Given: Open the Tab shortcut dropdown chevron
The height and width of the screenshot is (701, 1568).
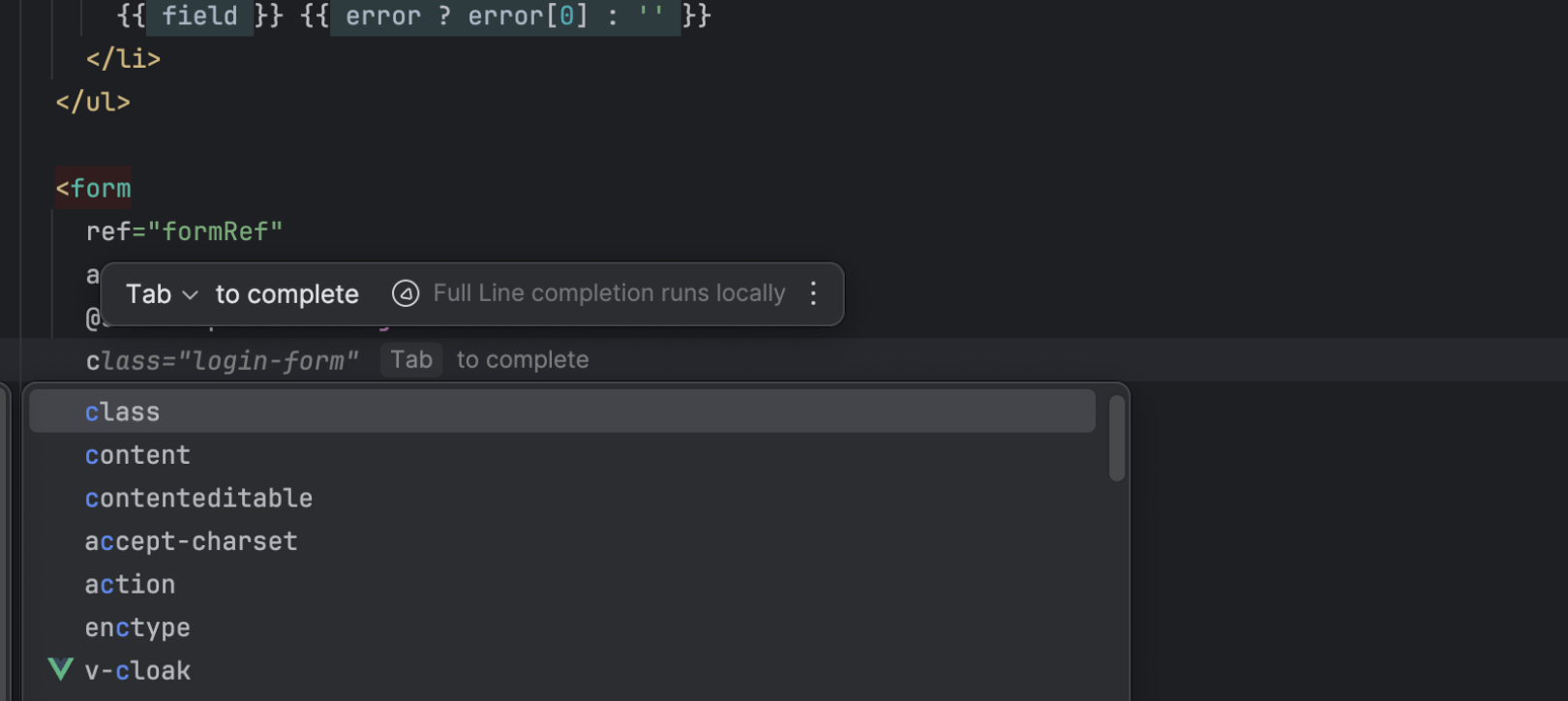Looking at the screenshot, I should (x=191, y=294).
